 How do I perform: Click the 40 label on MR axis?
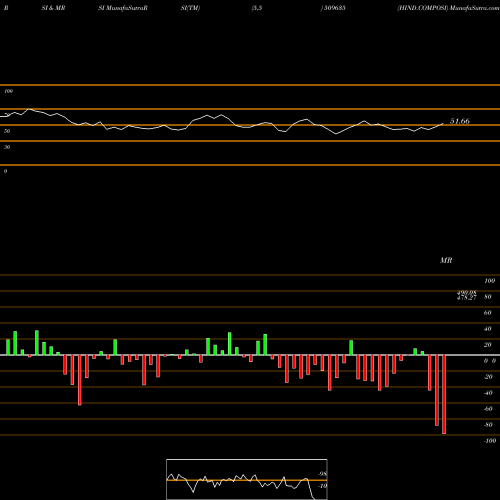point(488,329)
